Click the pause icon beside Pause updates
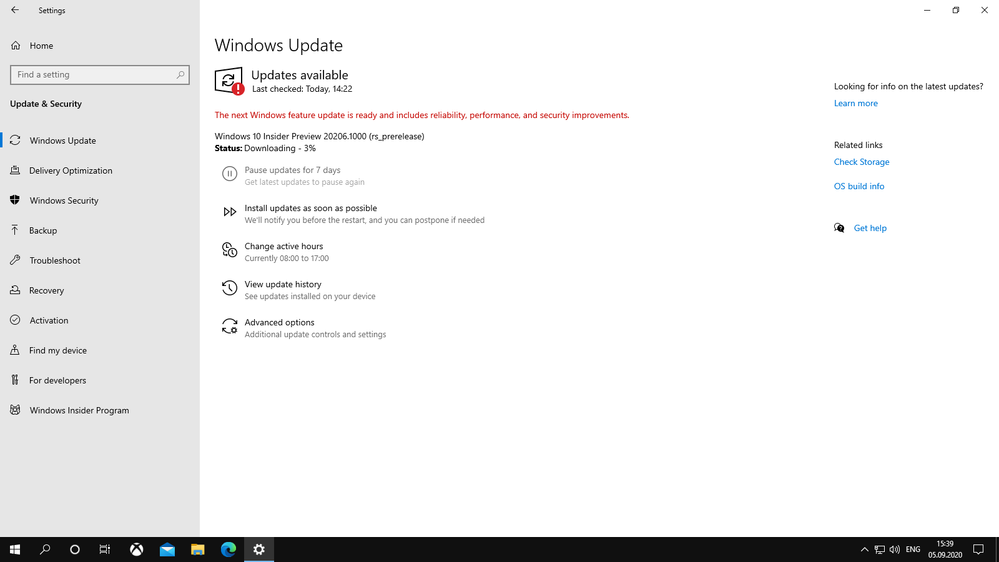 coord(229,173)
